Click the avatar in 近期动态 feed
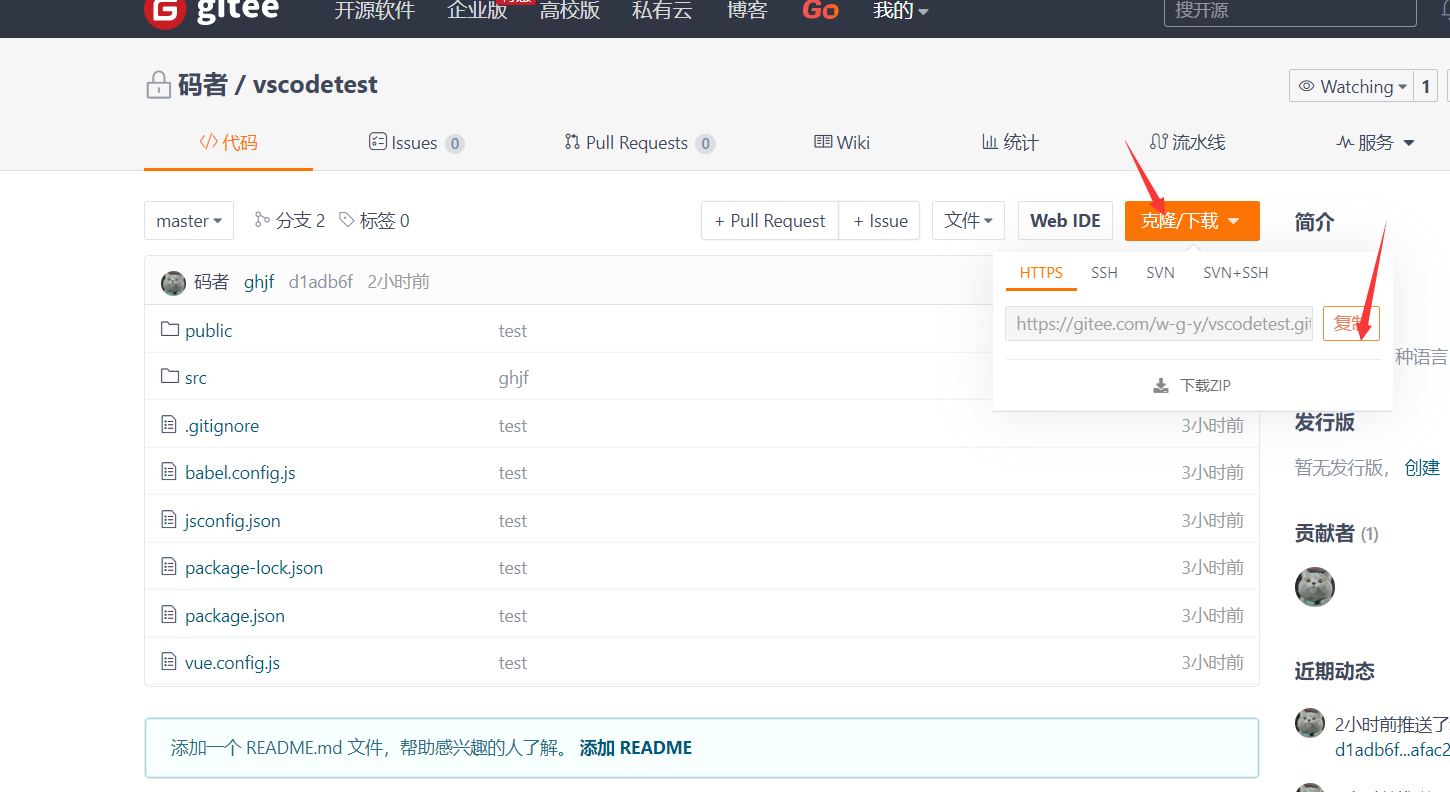This screenshot has width=1450, height=792. click(1310, 723)
